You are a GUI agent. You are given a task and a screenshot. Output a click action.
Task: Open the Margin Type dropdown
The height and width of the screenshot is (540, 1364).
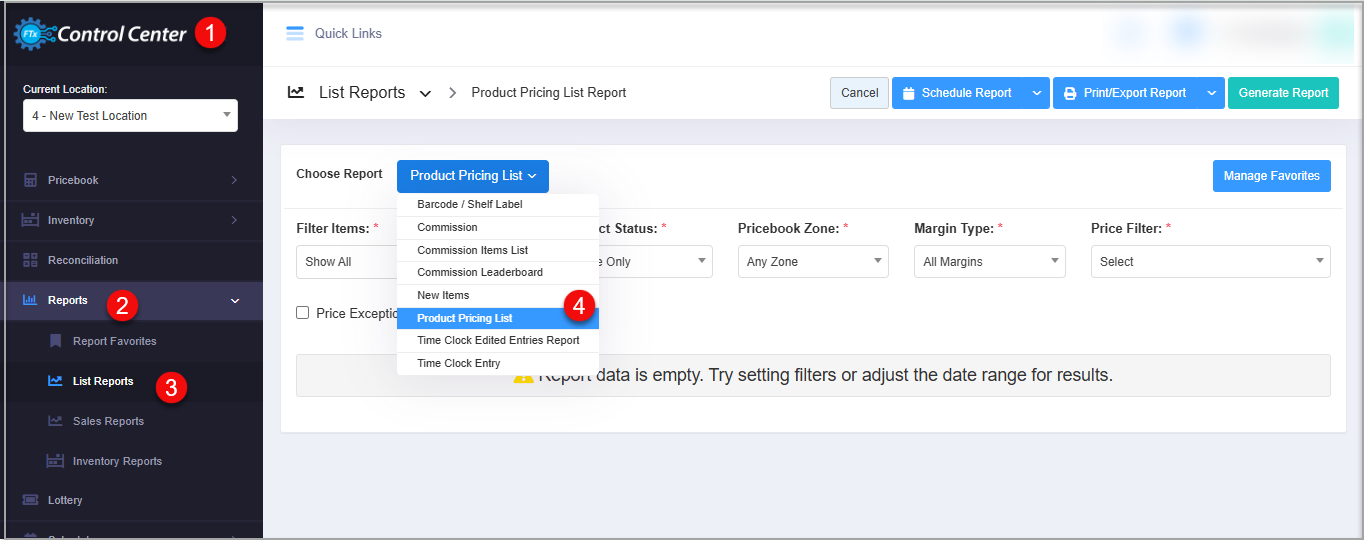pyautogui.click(x=989, y=262)
